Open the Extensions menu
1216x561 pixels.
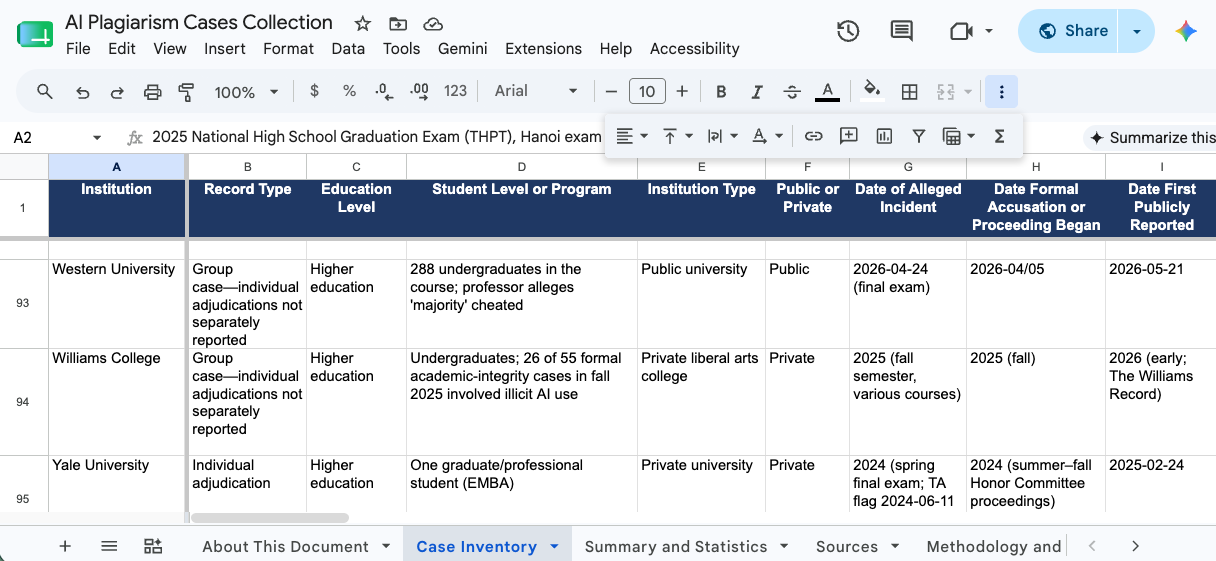(x=543, y=48)
